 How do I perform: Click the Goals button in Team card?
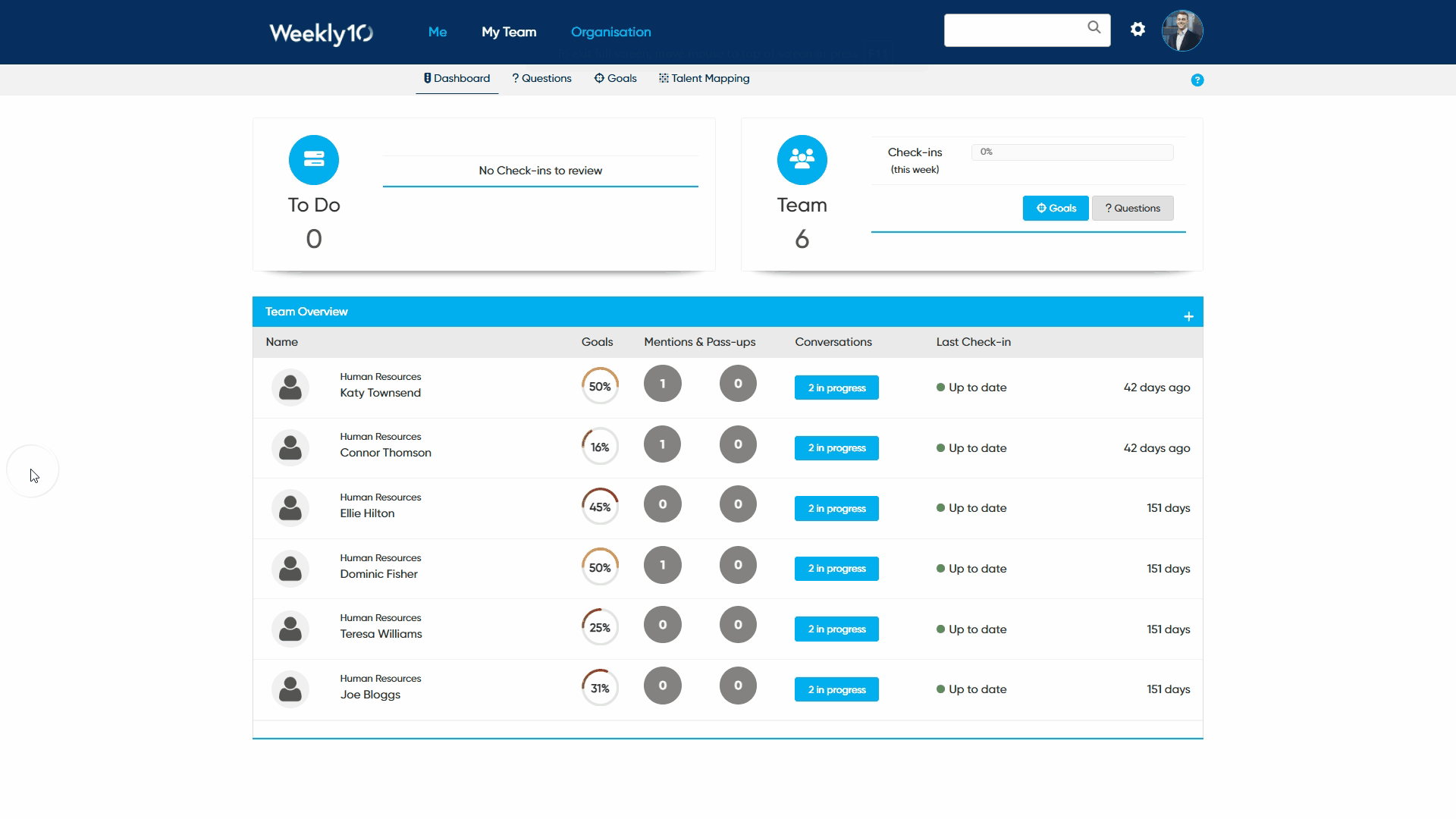[x=1056, y=208]
